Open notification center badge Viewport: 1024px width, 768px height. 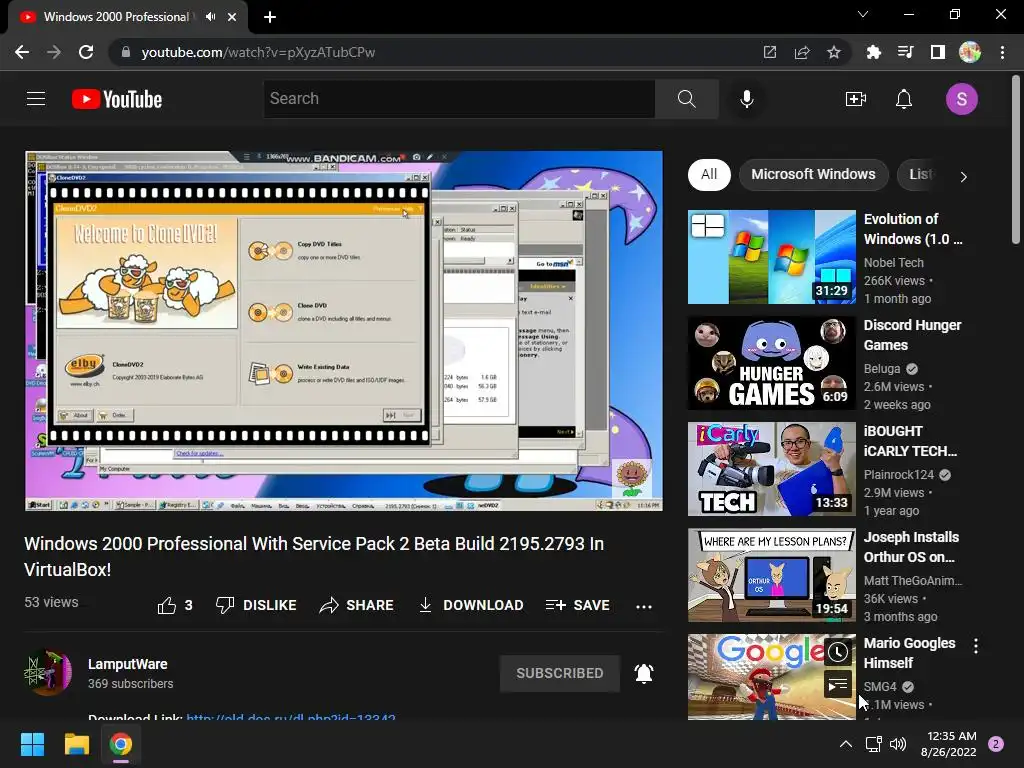point(996,744)
